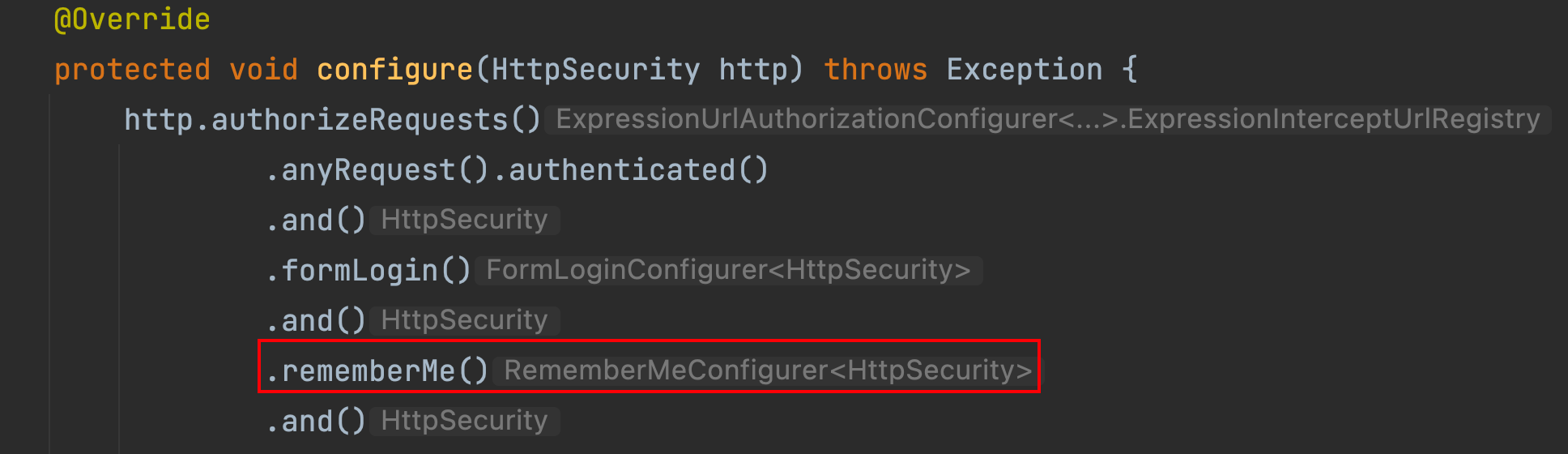Click the protected keyword
The image size is (1568, 454).
[132, 70]
